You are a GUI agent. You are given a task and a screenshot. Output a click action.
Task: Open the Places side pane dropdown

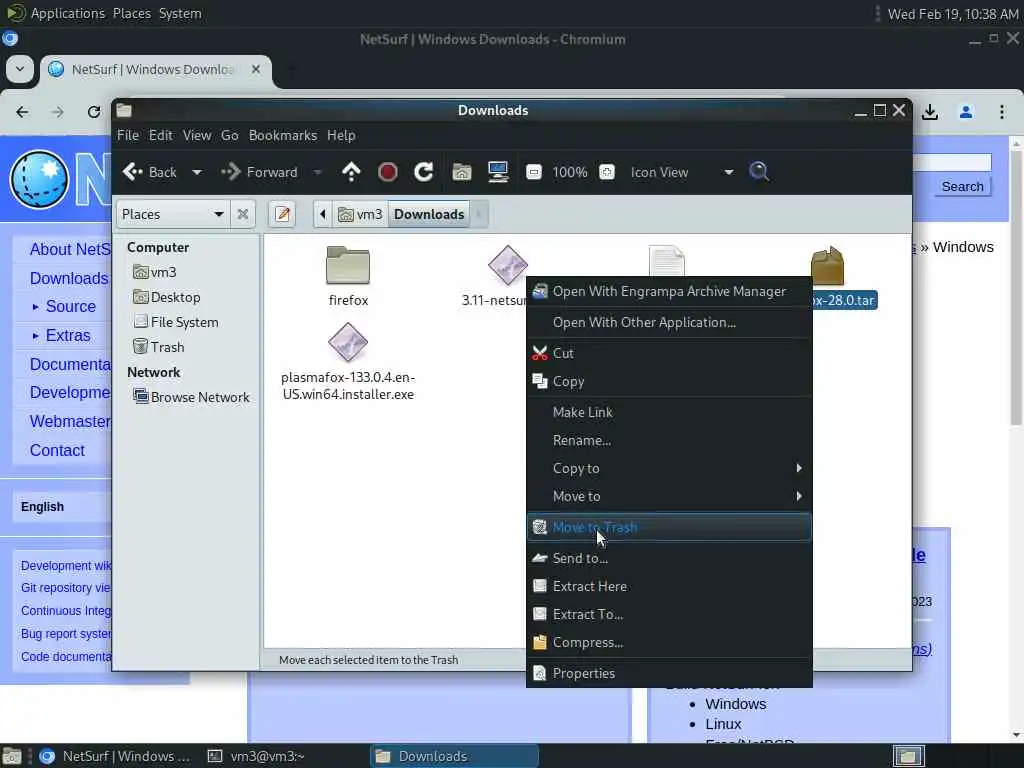172,214
